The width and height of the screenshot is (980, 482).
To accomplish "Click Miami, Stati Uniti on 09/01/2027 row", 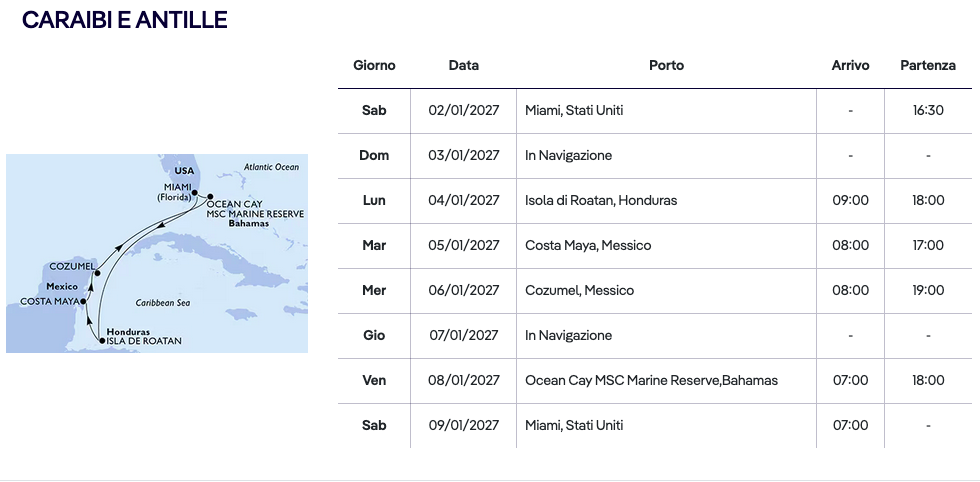I will click(x=574, y=426).
